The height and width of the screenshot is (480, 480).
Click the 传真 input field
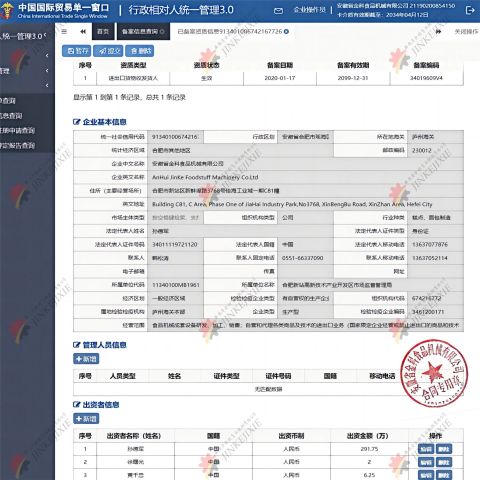click(305, 271)
